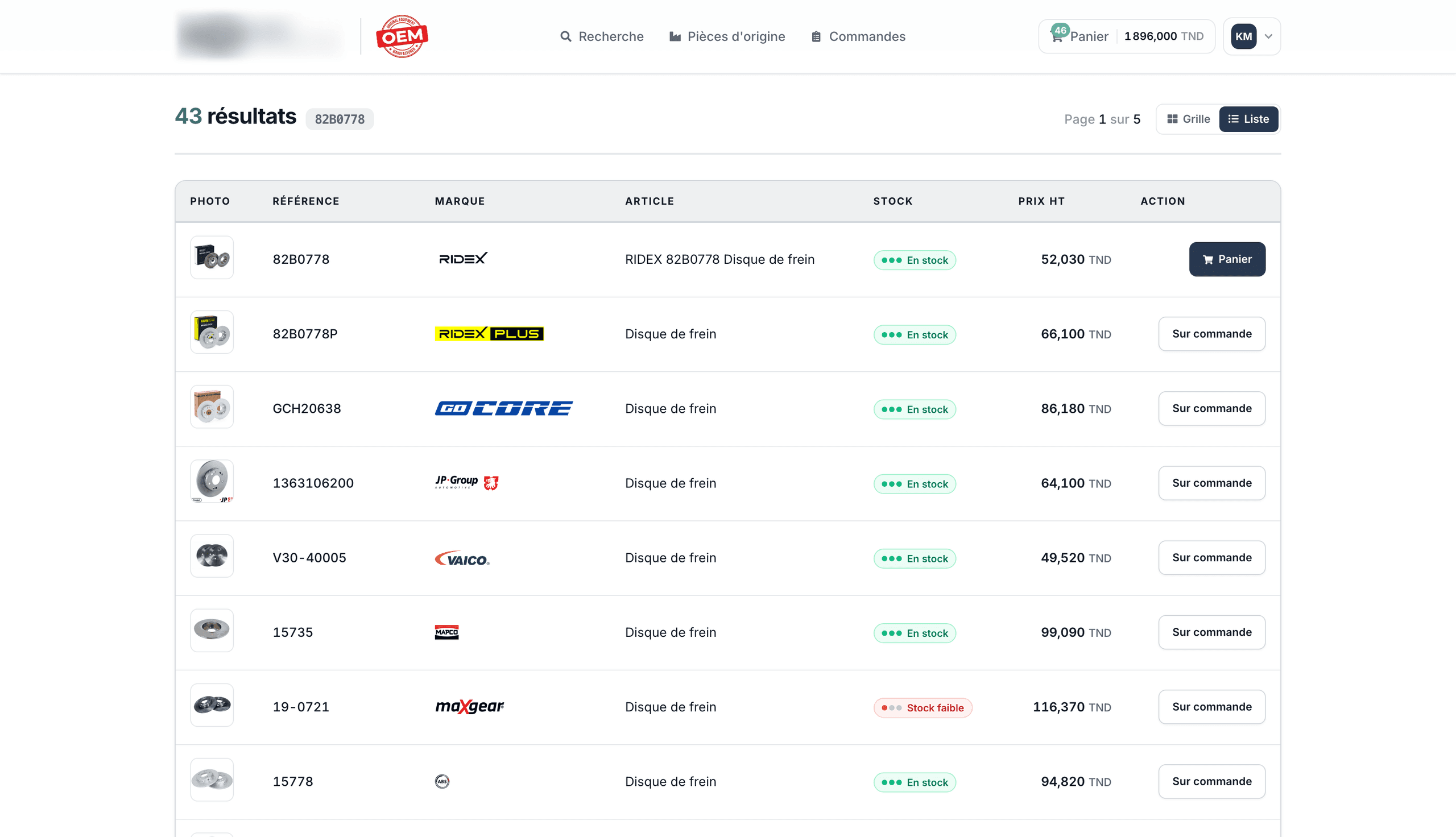Viewport: 1456px width, 837px height.
Task: Click article text RIDEX 82B0778 Disque de frein
Action: 719,259
